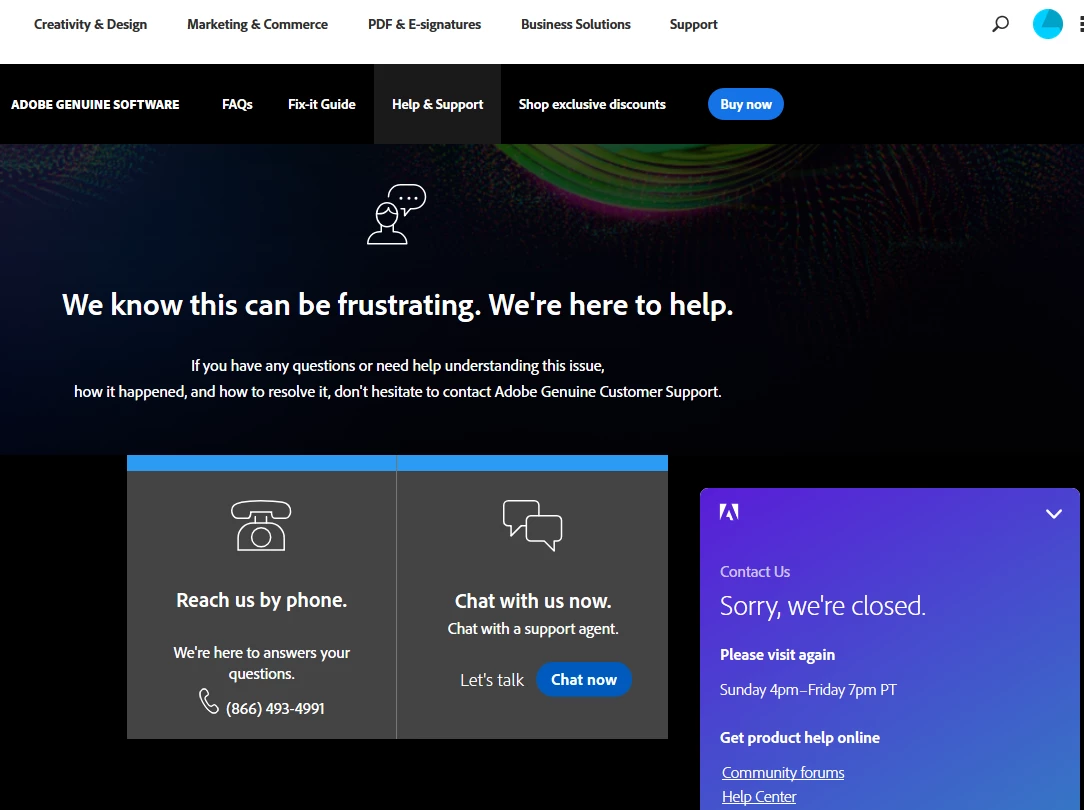Open Business Solutions menu
The height and width of the screenshot is (810, 1084).
576,24
